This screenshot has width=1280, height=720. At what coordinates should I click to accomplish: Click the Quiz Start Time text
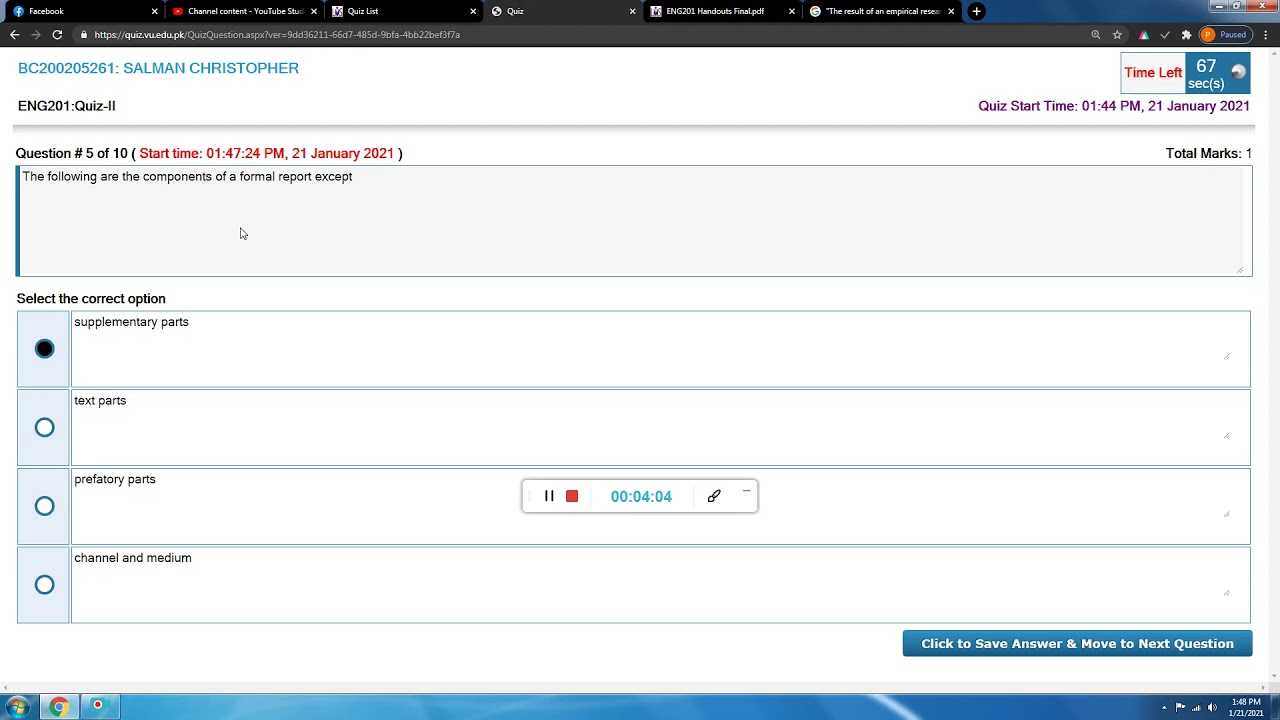tap(1114, 106)
